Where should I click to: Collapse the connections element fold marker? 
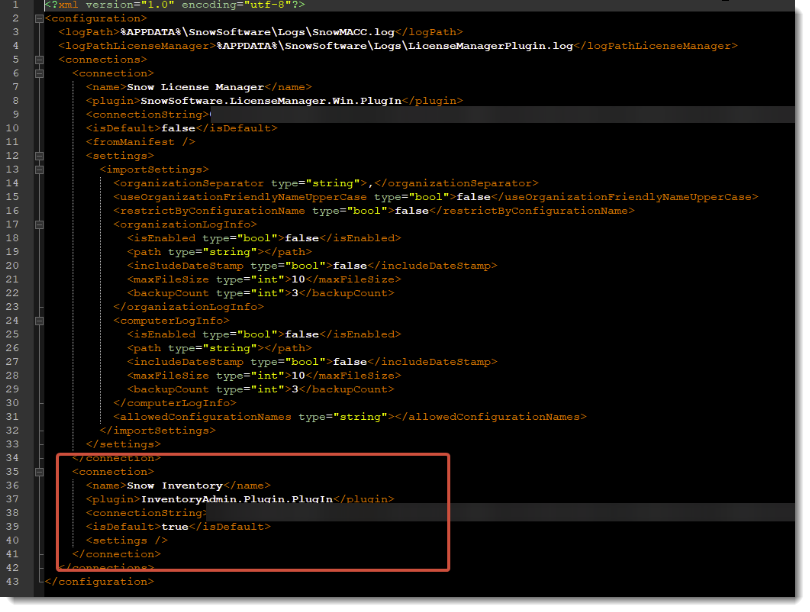(39, 60)
